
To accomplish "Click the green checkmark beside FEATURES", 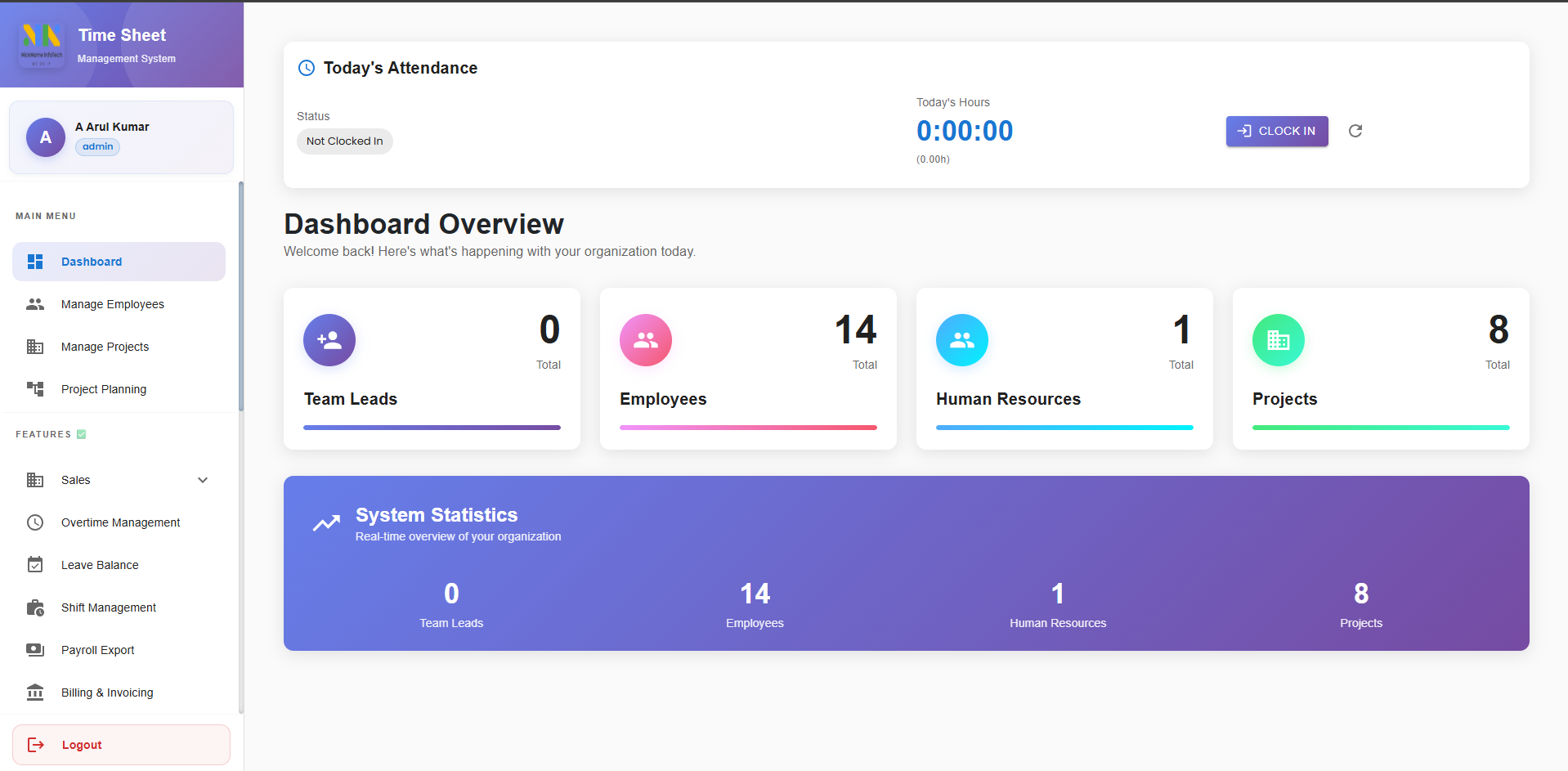I will (81, 433).
